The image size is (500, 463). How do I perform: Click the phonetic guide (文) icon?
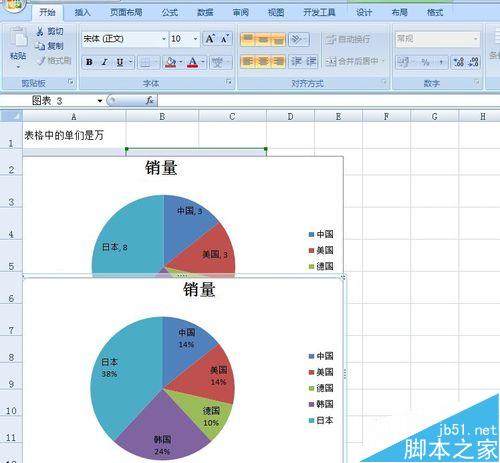tap(217, 62)
